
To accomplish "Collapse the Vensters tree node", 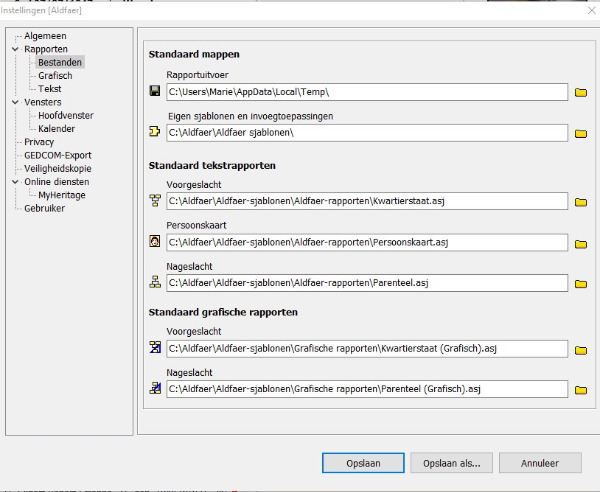I will [x=14, y=102].
